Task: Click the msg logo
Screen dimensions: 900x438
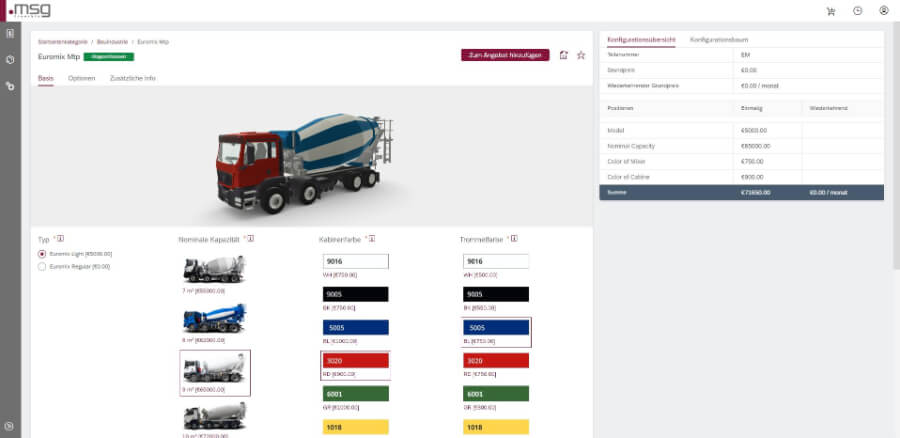Action: 30,10
